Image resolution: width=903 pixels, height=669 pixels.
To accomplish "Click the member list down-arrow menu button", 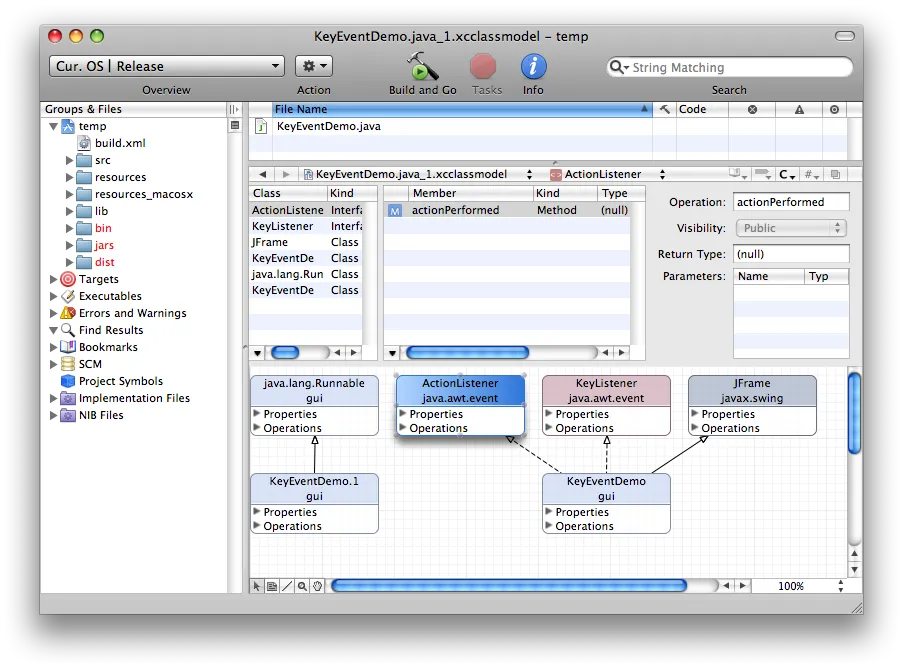I will point(392,352).
